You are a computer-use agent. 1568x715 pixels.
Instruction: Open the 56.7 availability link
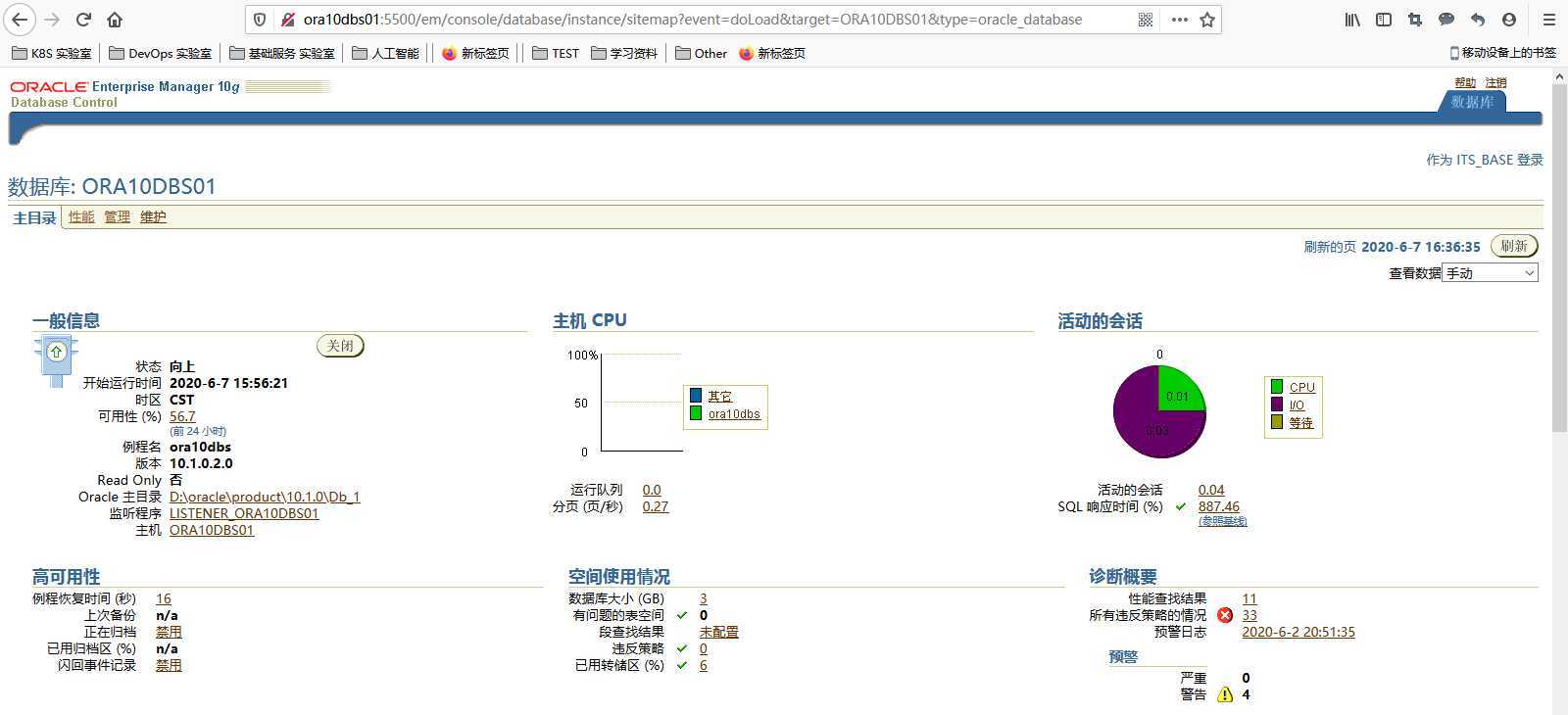[x=182, y=416]
